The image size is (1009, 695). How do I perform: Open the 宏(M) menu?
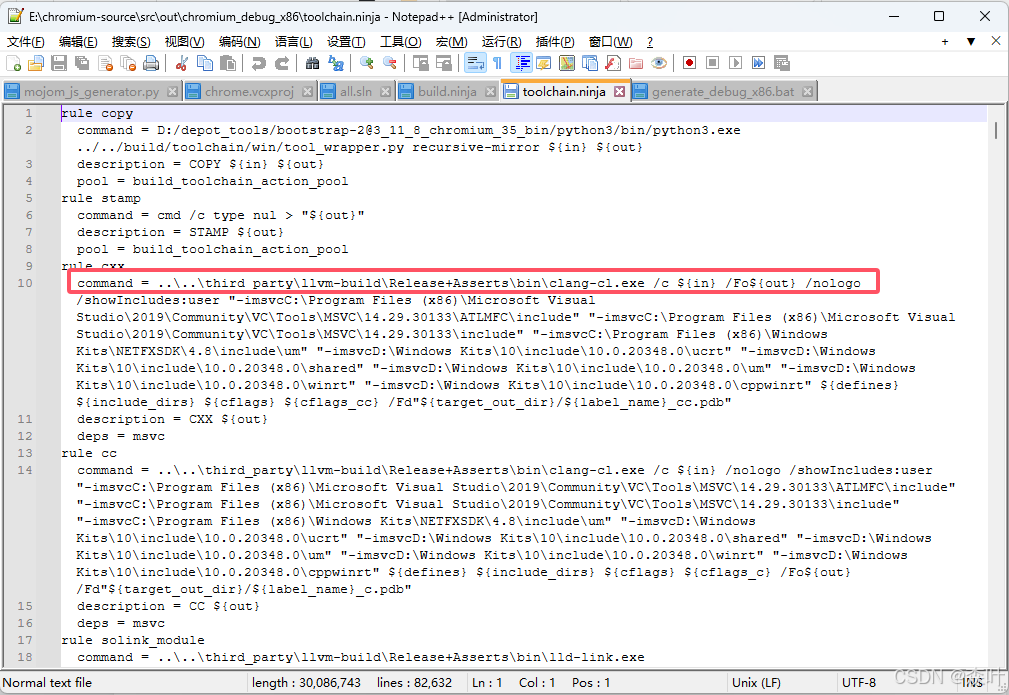451,42
